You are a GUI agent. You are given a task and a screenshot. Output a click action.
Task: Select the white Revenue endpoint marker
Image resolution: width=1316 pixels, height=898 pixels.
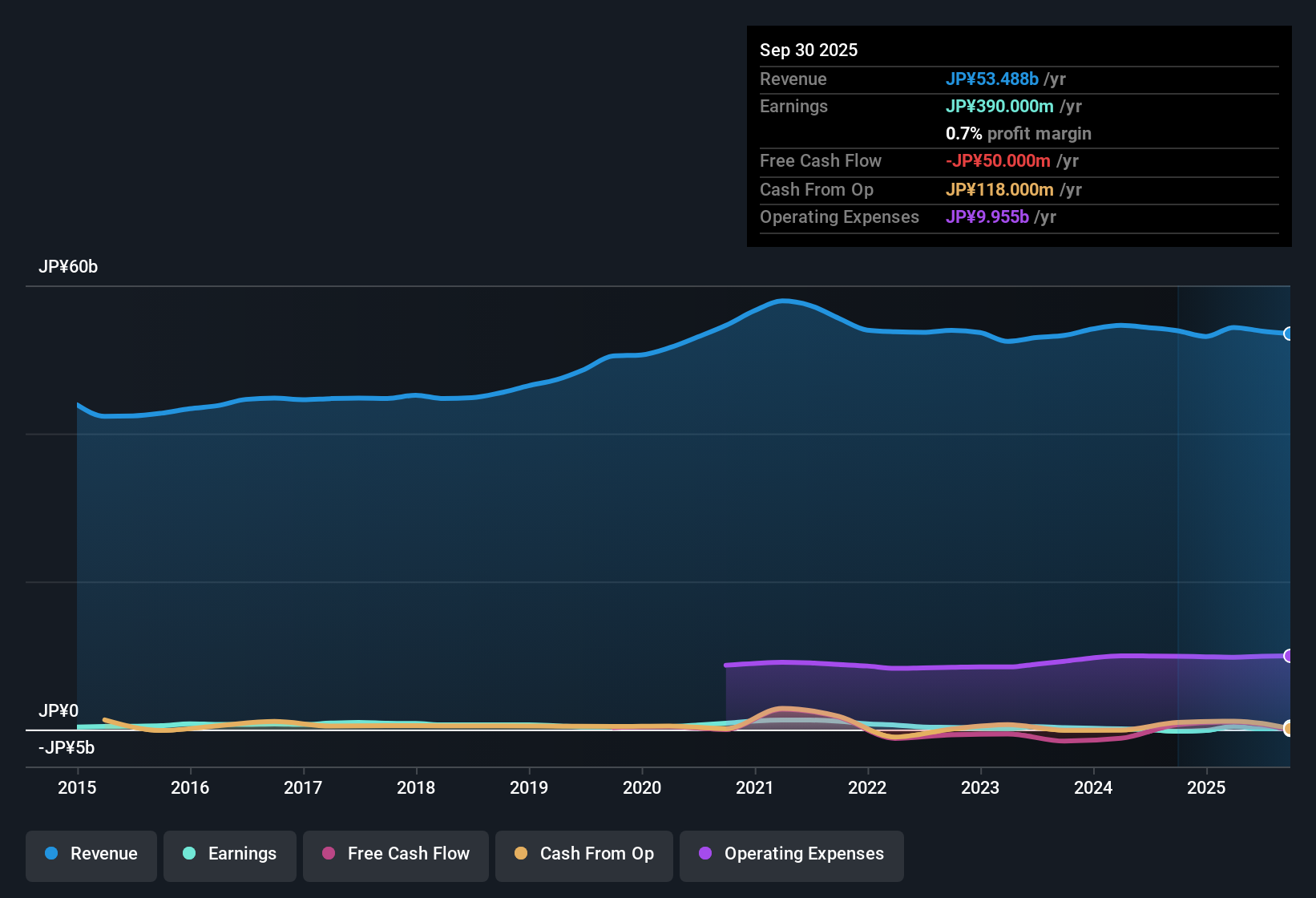(x=1289, y=334)
